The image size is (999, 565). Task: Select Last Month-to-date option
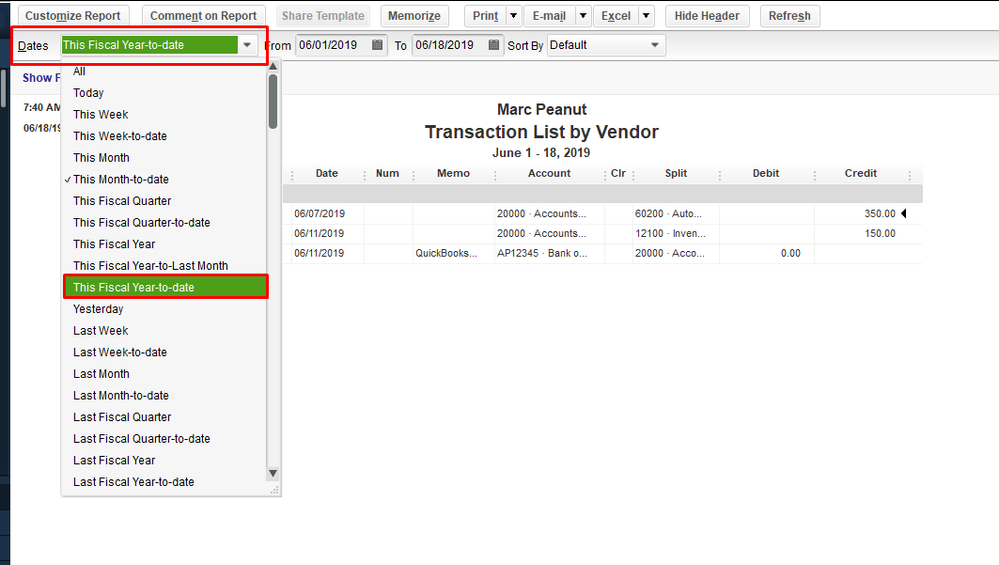[164, 396]
